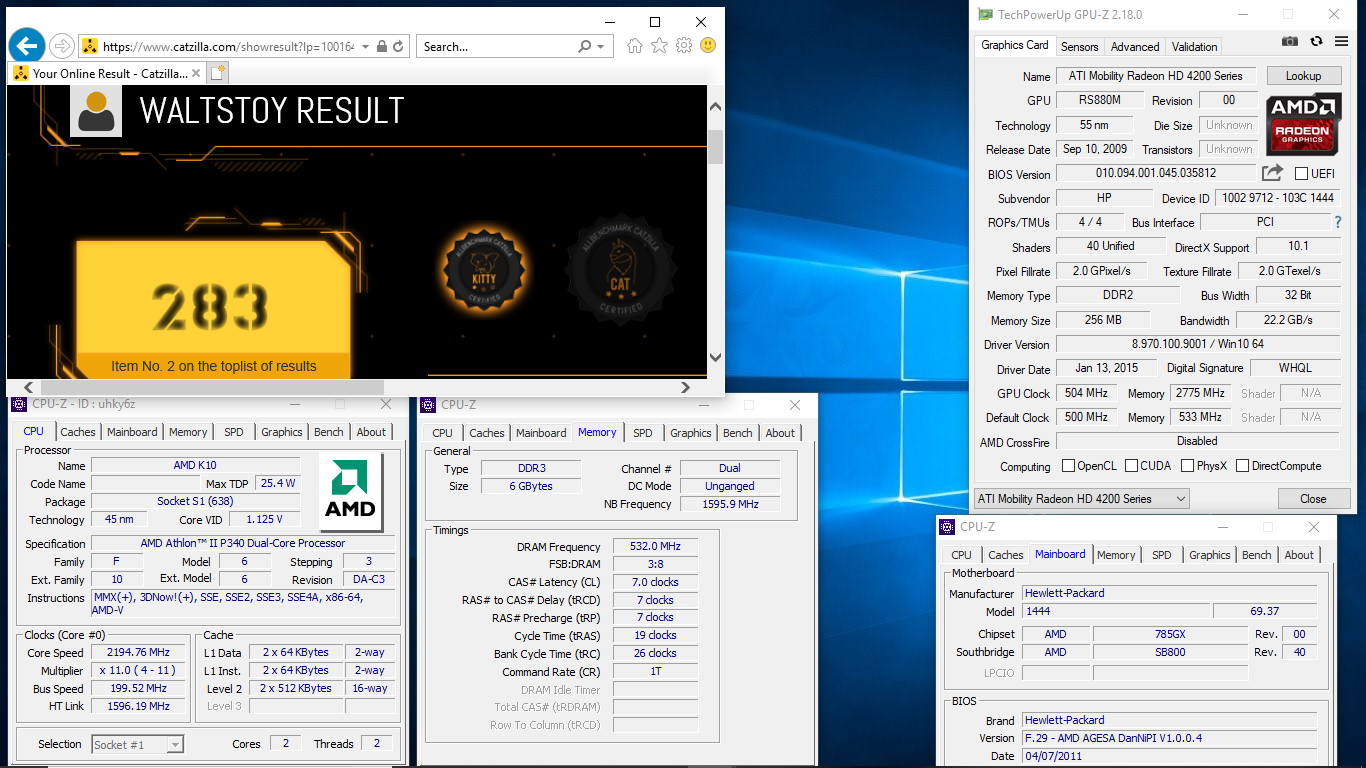This screenshot has width=1366, height=768.
Task: Open Favorites star in browser
Action: (x=659, y=45)
